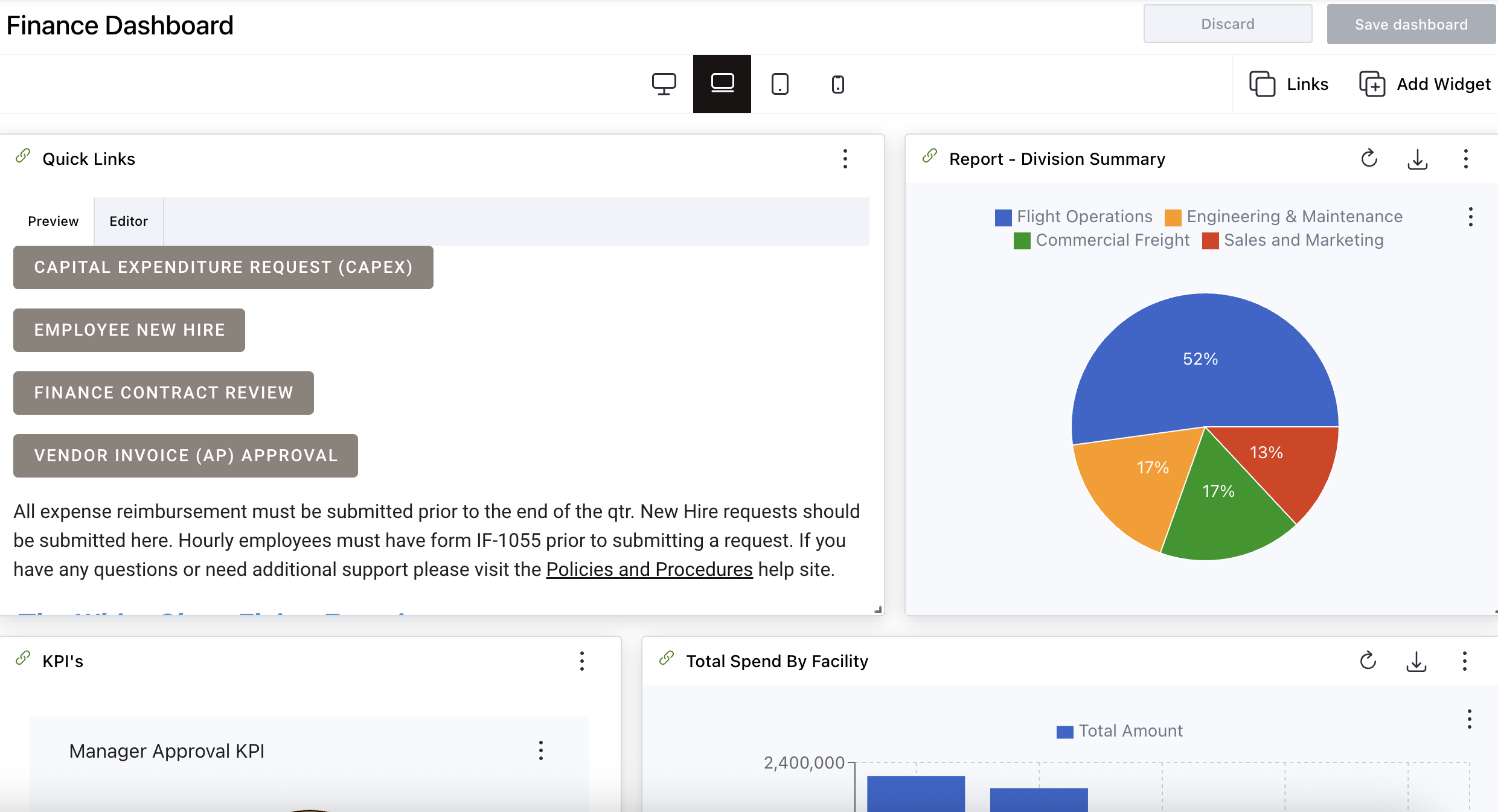
Task: Open the Policies and Procedures link
Action: (x=648, y=569)
